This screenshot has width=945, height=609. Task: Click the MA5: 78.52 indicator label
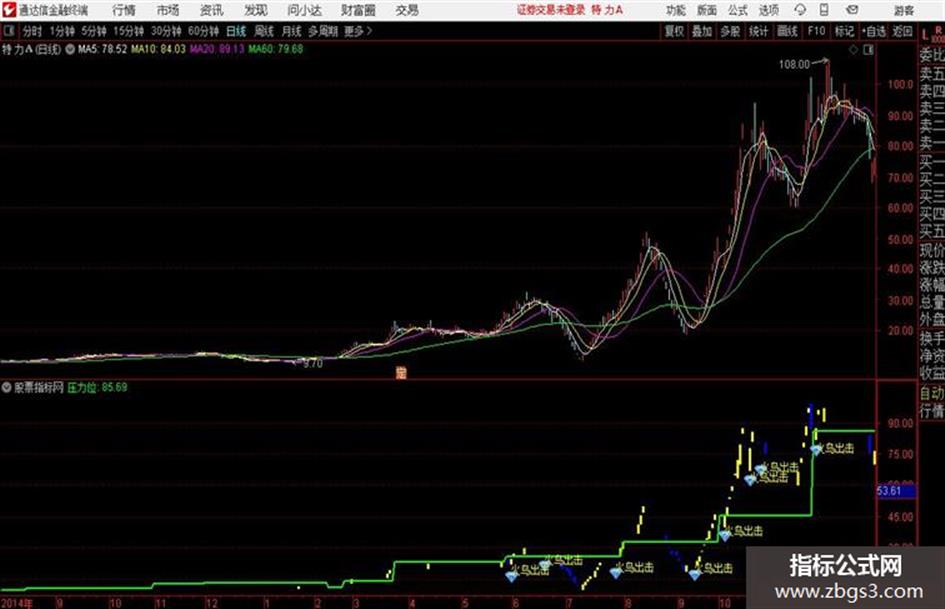click(102, 49)
